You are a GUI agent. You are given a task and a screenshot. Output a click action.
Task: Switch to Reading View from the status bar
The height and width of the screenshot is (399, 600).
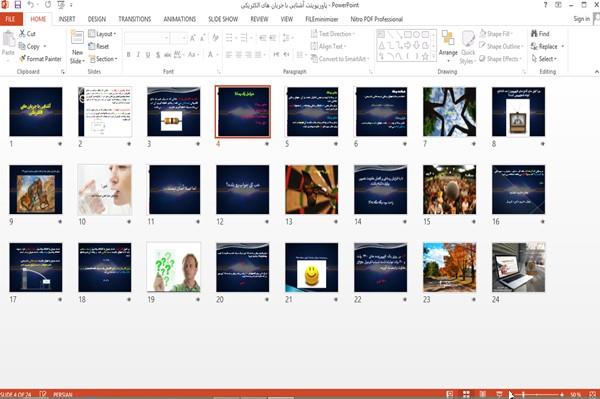(x=483, y=394)
